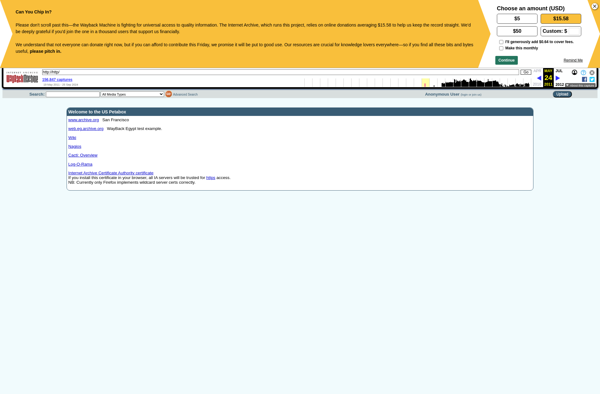Click the https link in the certificate note

210,178
